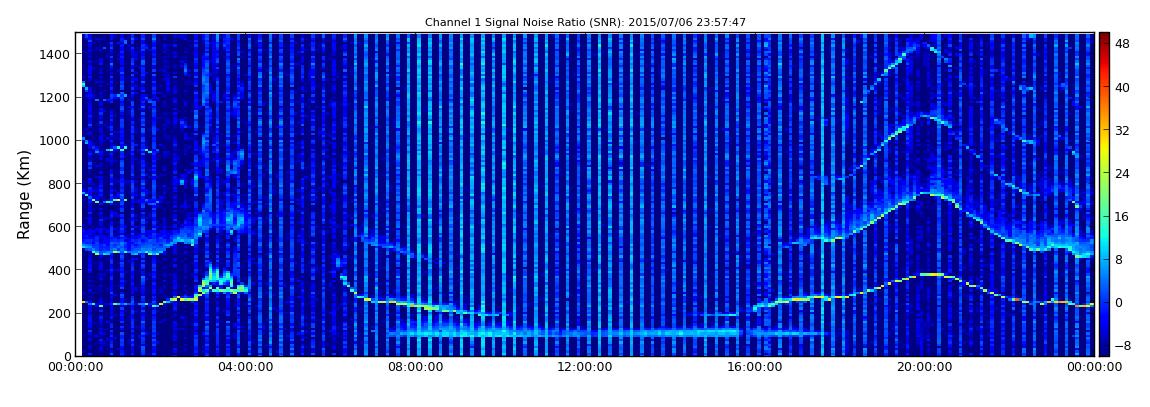The width and height of the screenshot is (1150, 407).
Task: Click the 12:00:00 time axis label
Action: point(585,367)
